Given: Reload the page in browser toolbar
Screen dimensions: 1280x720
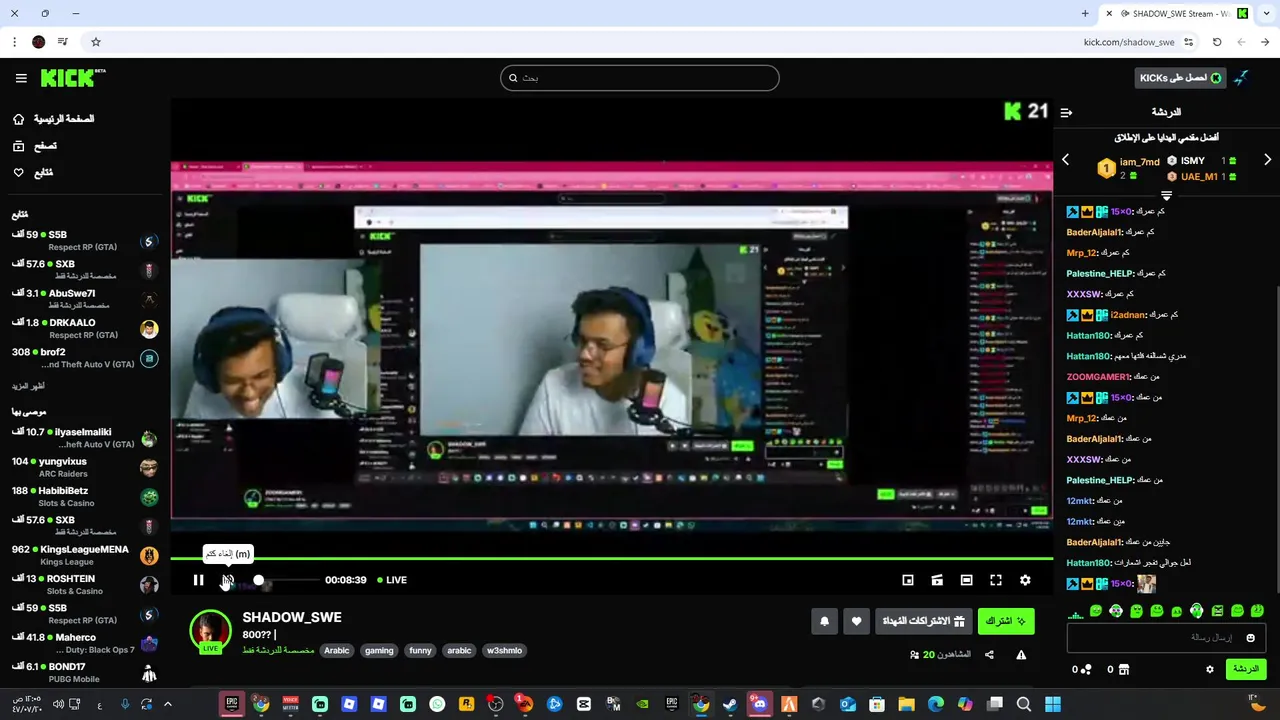Looking at the screenshot, I should 1217,42.
